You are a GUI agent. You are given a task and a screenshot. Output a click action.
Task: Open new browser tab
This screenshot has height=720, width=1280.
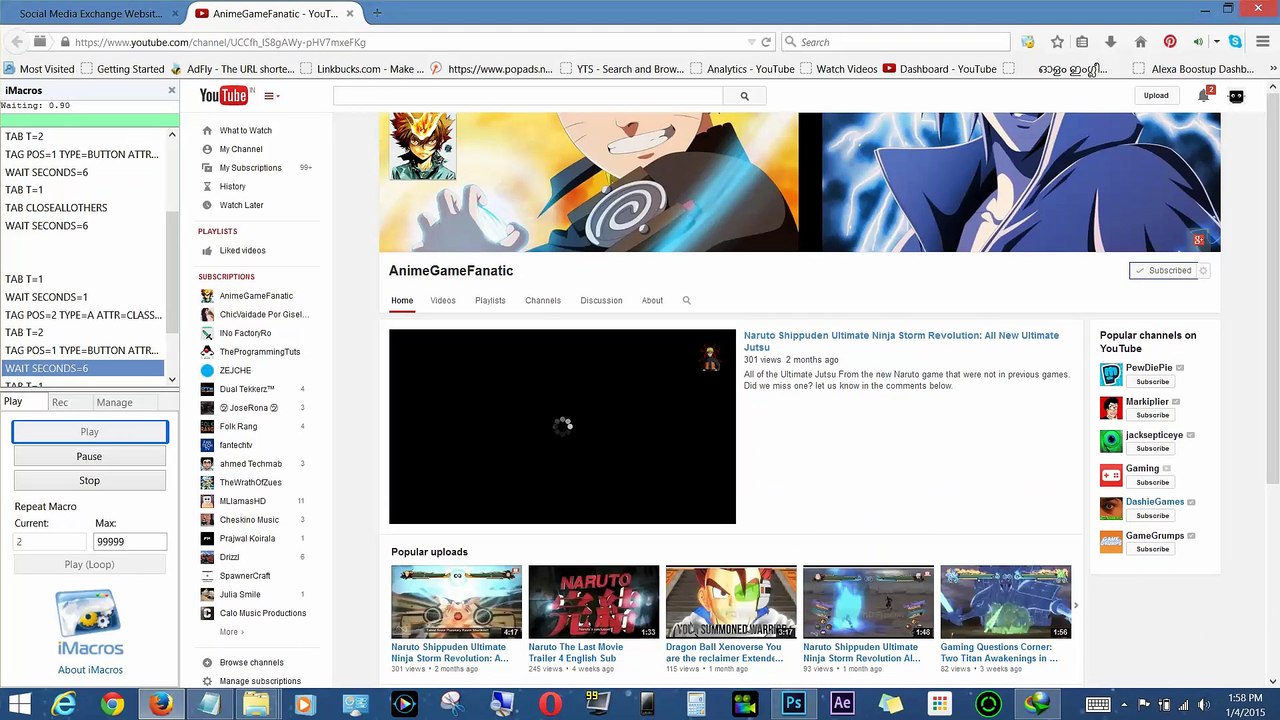377,13
